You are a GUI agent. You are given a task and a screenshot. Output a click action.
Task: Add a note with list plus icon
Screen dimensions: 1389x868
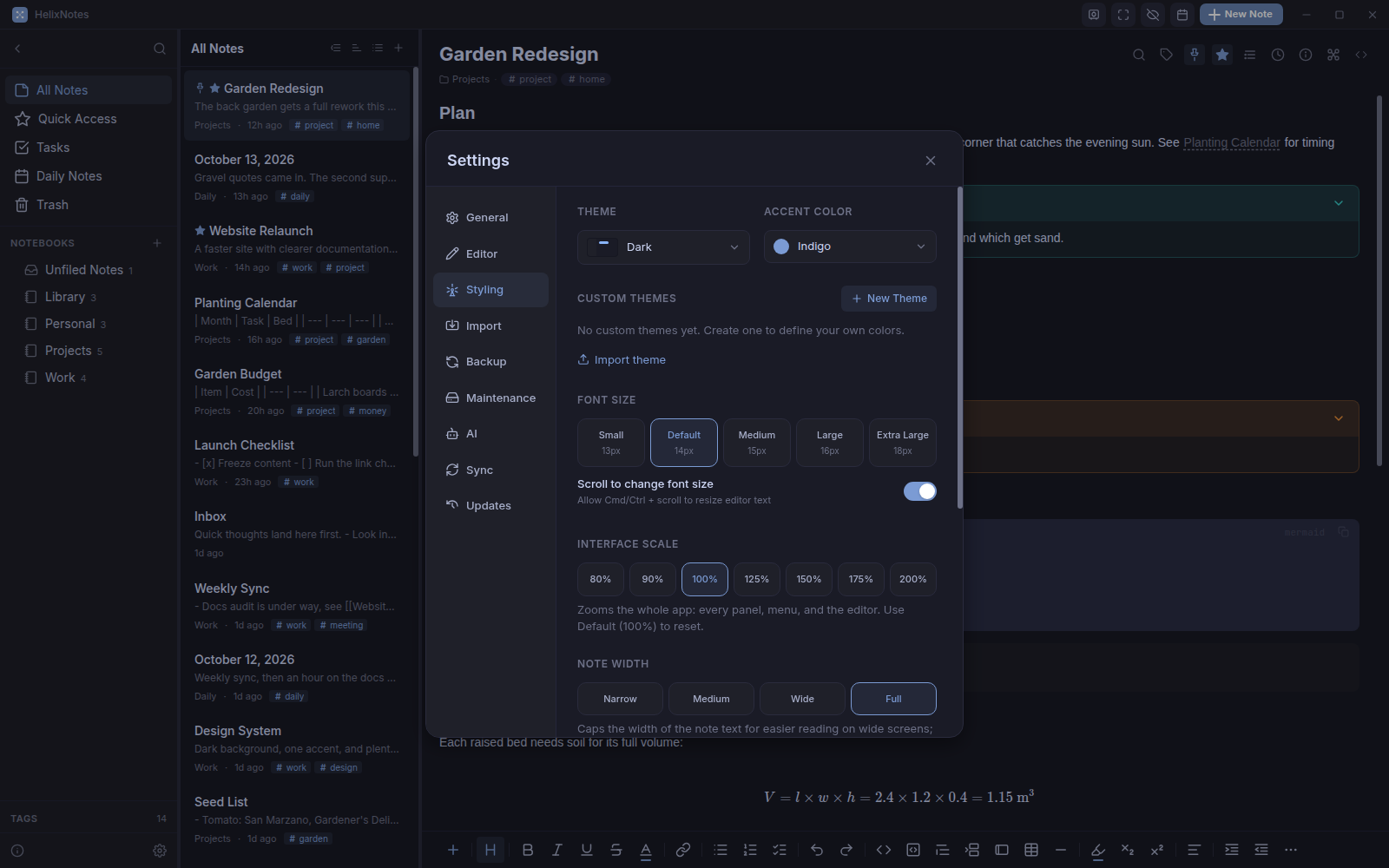(398, 49)
